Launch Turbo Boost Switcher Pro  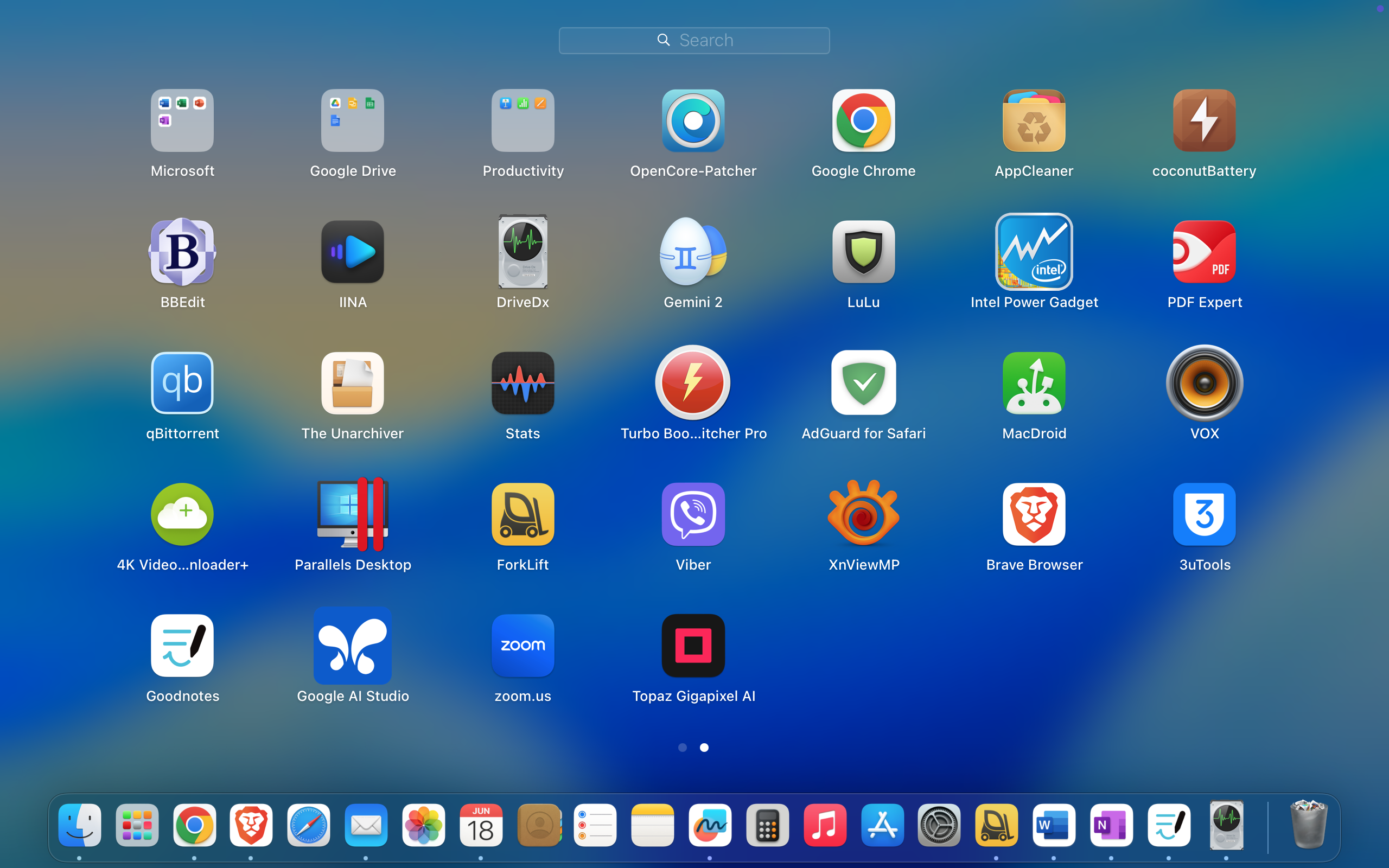(x=693, y=383)
